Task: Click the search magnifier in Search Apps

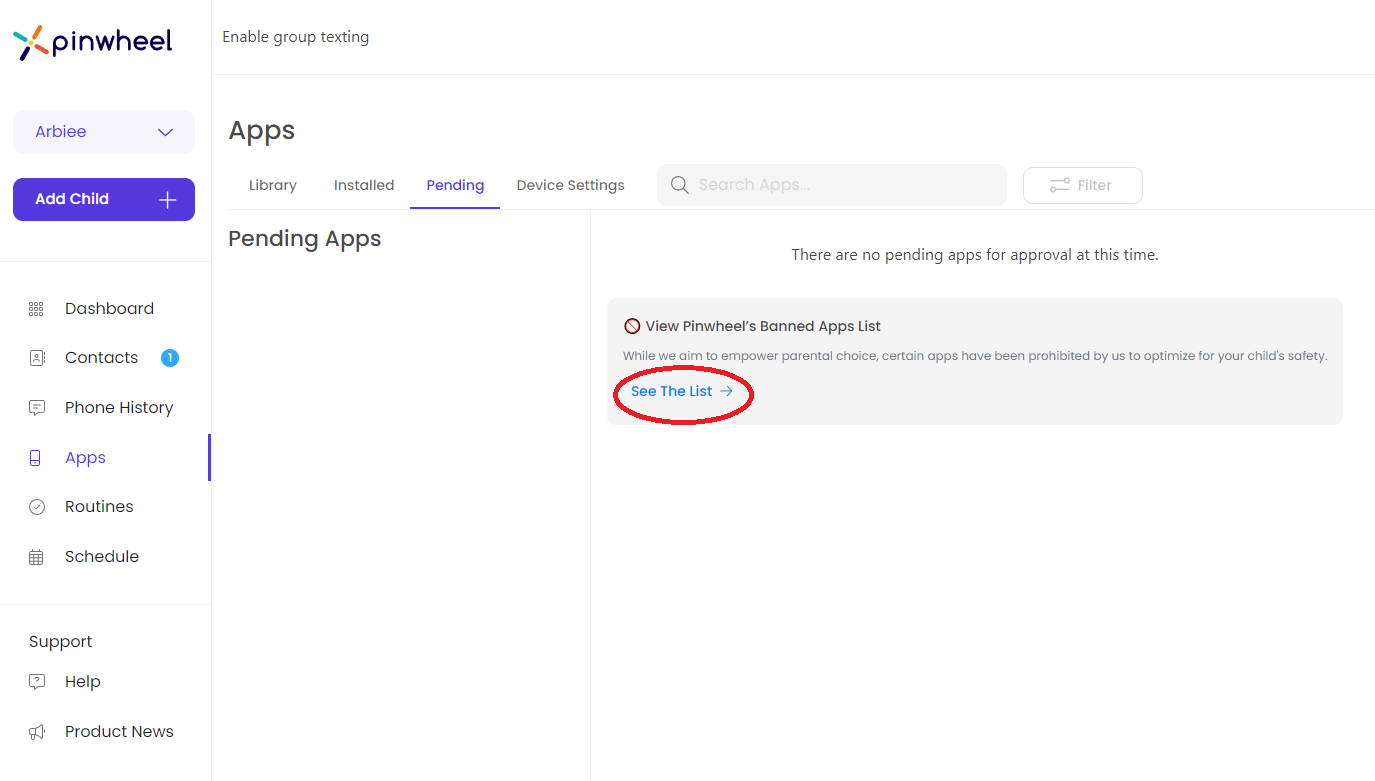Action: [x=679, y=185]
